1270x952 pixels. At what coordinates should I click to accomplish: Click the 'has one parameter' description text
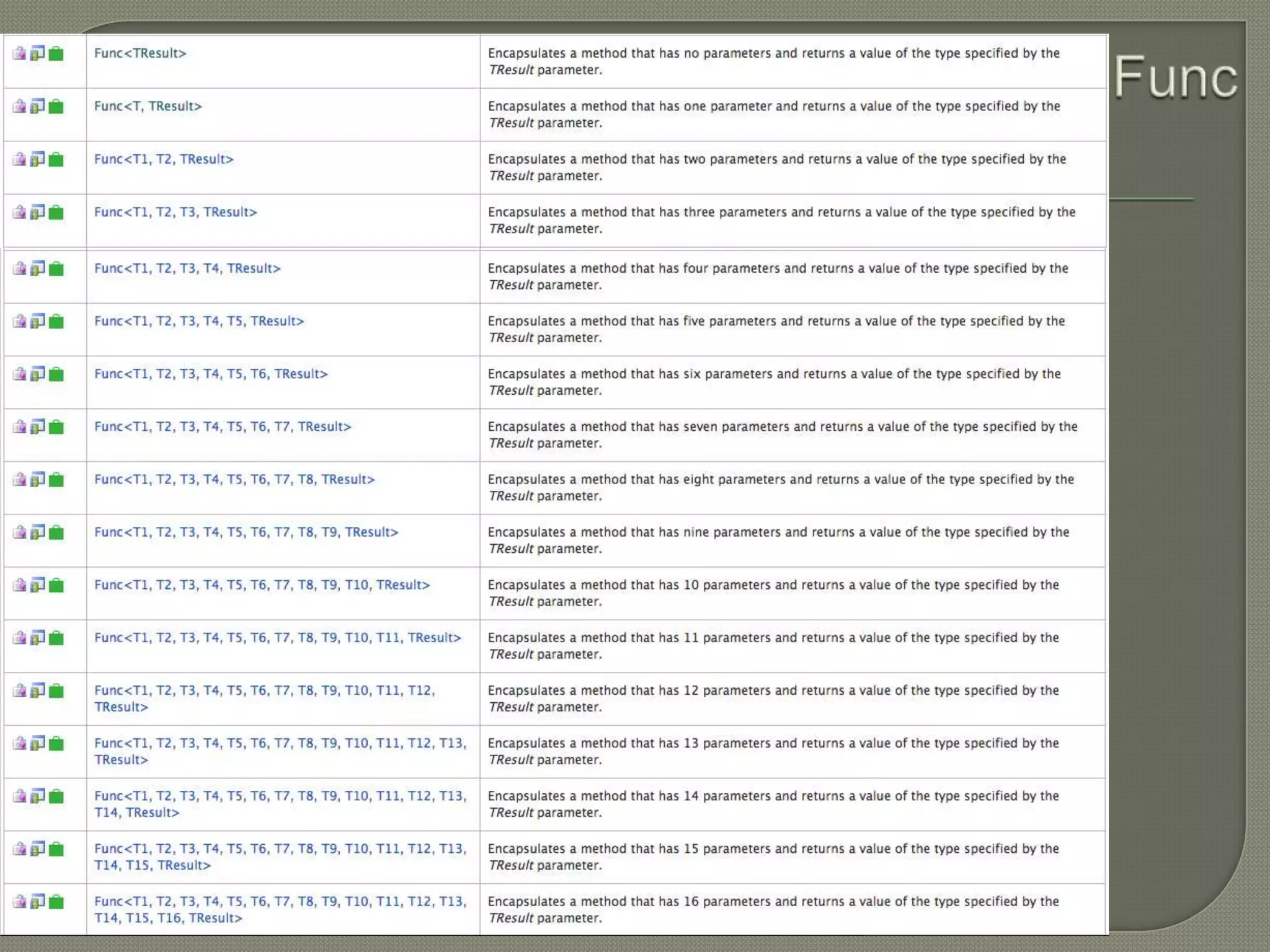click(774, 114)
